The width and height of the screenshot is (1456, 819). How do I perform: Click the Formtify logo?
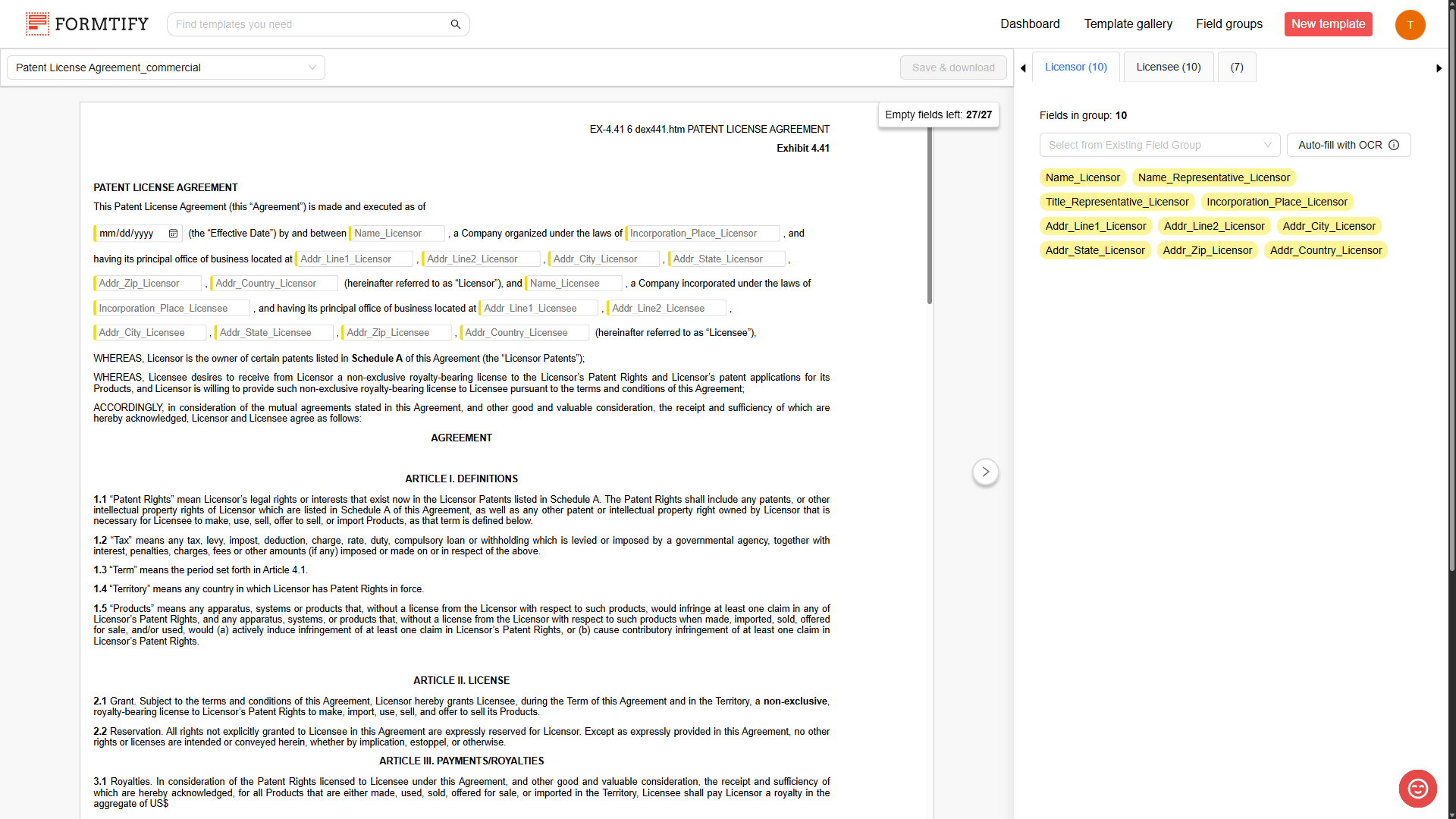[x=87, y=24]
